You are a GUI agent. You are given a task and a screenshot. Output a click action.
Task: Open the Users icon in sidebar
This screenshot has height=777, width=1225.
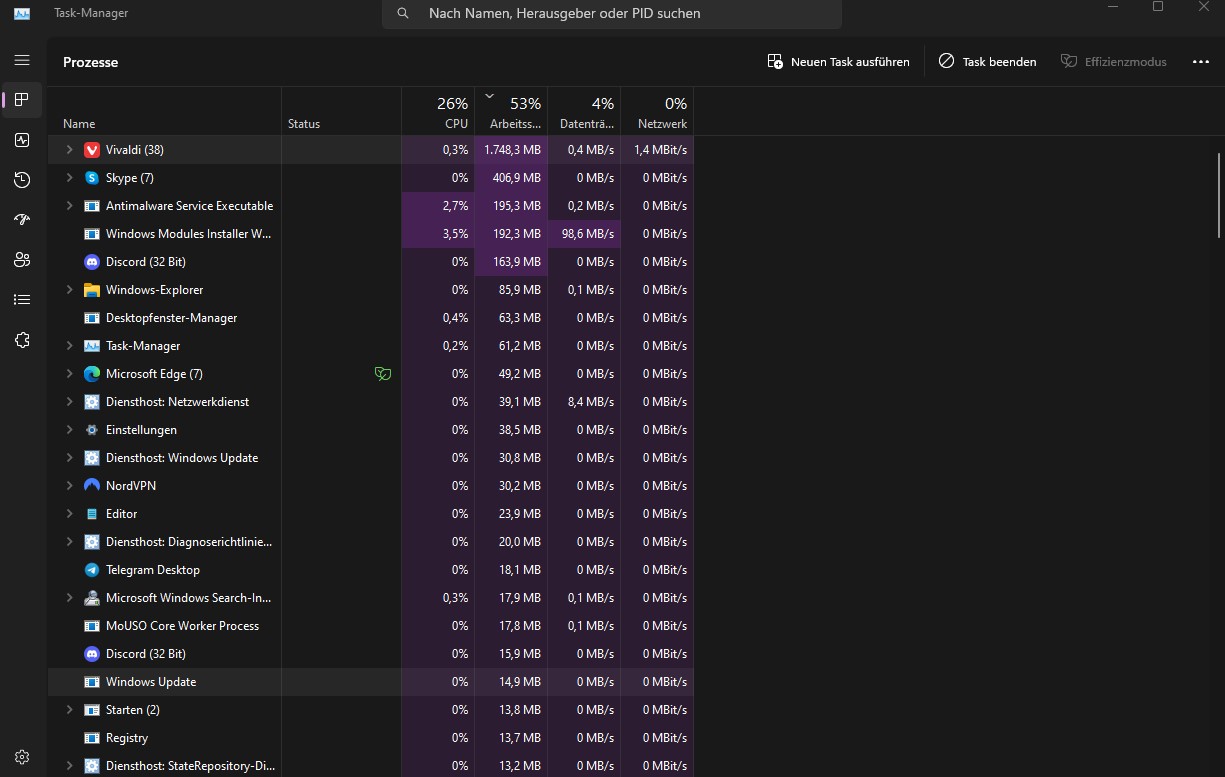click(22, 260)
